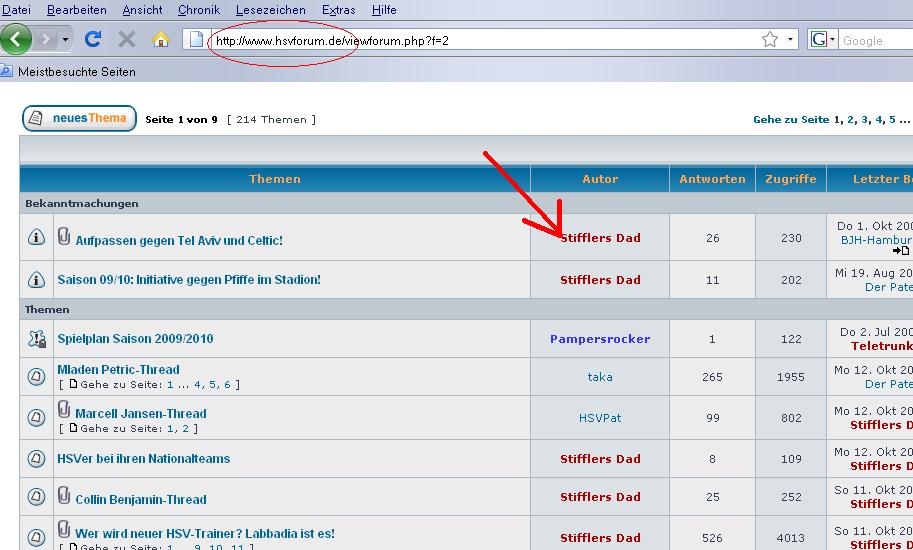Click announcement icon beside Saison 09/10 topic
Screen dimensions: 913x550
36,280
